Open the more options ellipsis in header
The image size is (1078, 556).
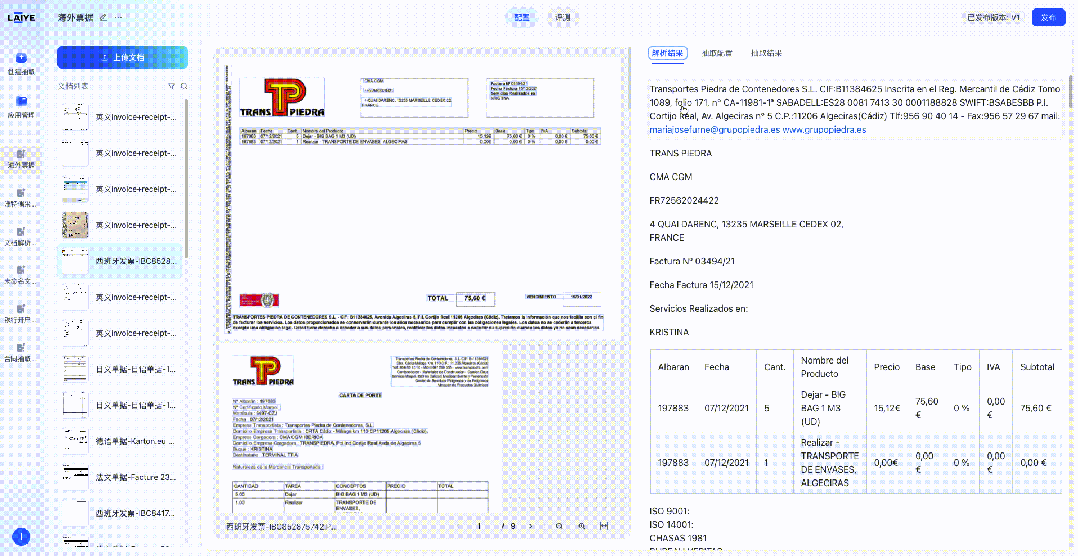tap(119, 18)
